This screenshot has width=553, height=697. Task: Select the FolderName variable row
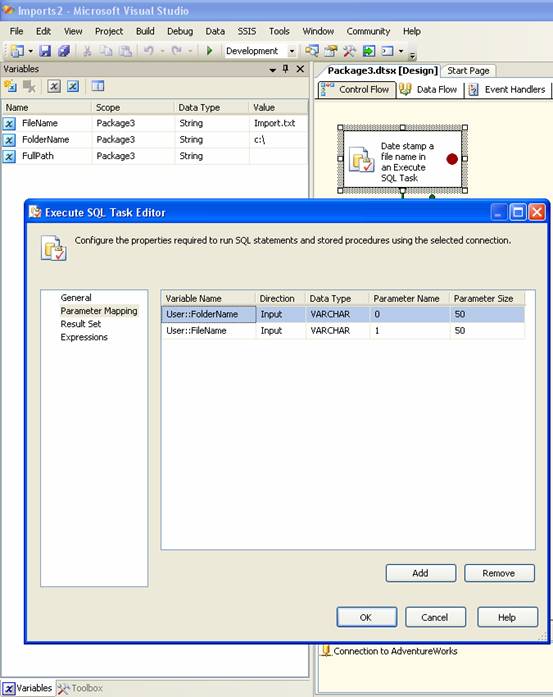pos(154,140)
